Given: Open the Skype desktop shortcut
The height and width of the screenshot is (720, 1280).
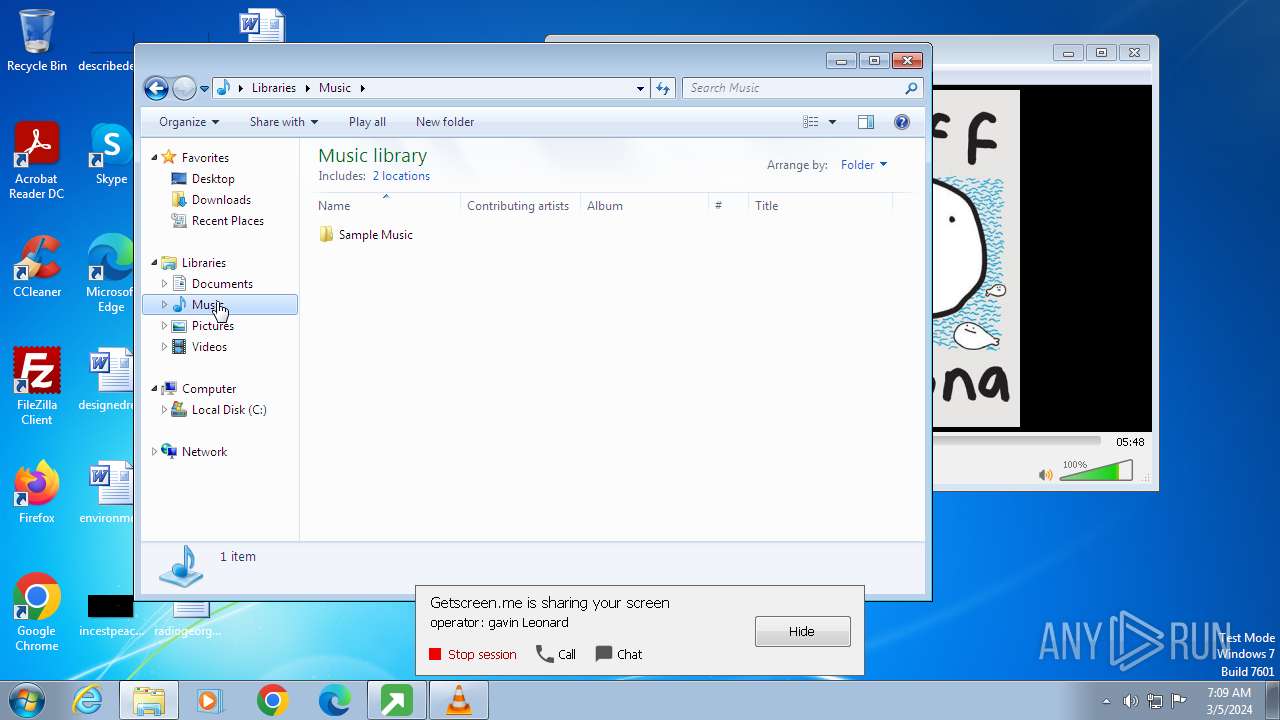Looking at the screenshot, I should [x=110, y=154].
